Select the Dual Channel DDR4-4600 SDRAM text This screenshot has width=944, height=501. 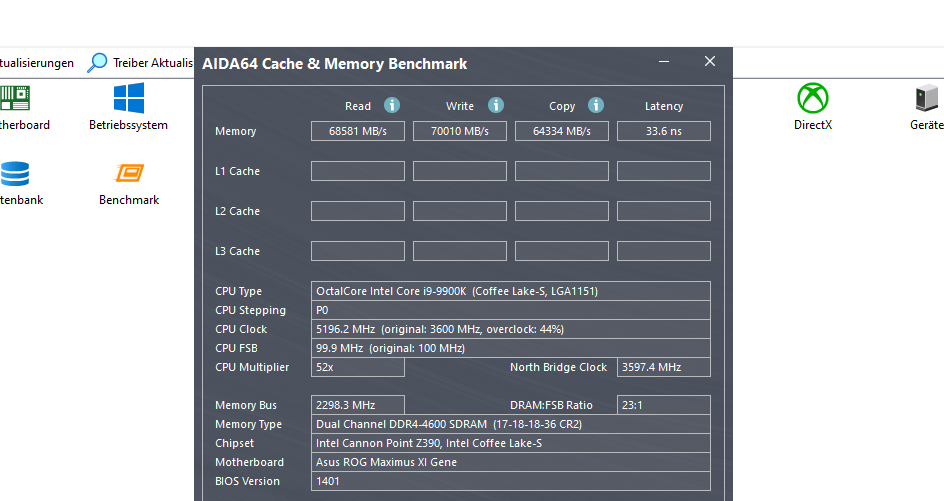tap(511, 424)
